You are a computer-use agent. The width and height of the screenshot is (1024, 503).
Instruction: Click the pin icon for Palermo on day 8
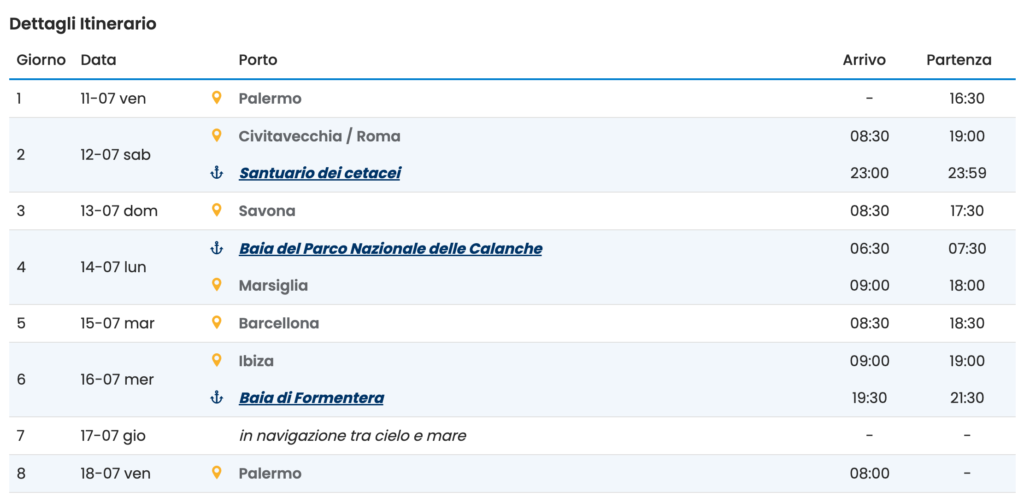click(217, 473)
